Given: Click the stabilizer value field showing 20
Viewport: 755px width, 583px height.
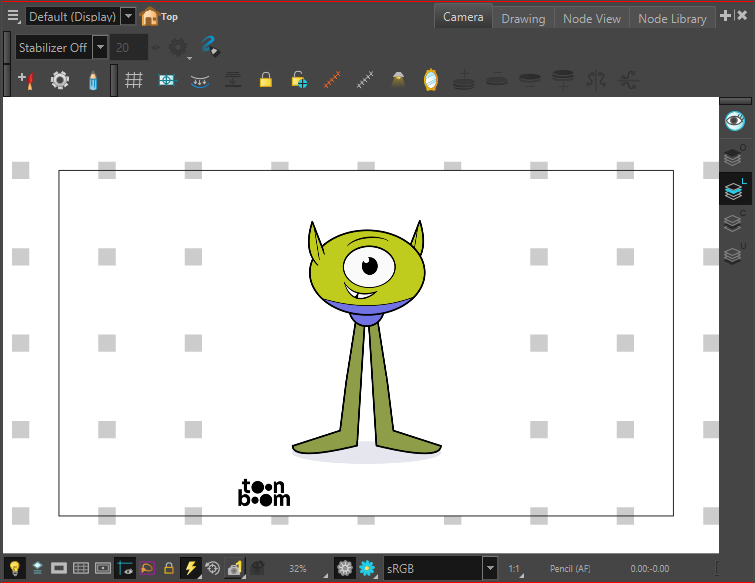Looking at the screenshot, I should click(x=129, y=48).
